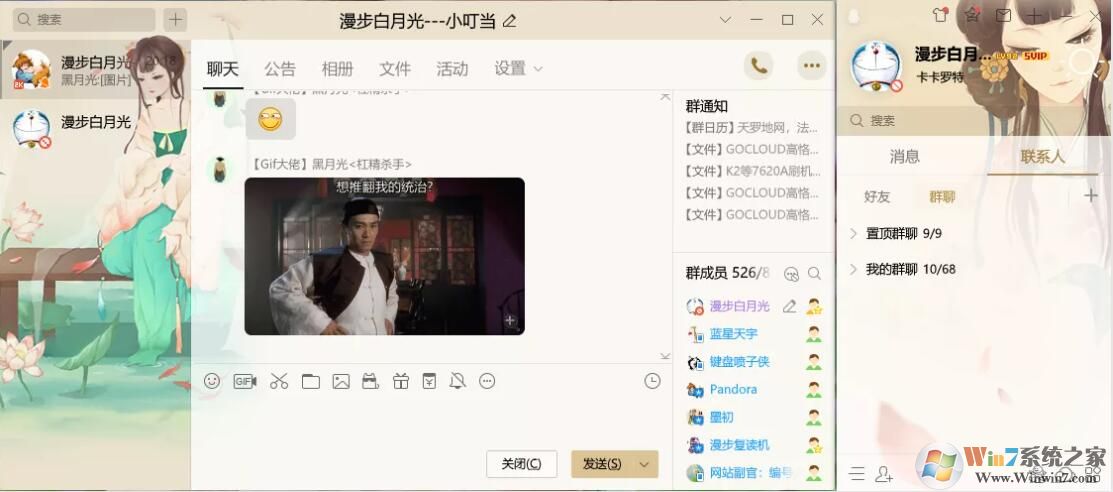The width and height of the screenshot is (1113, 492).
Task: Open message history clock icon
Action: pyautogui.click(x=652, y=381)
